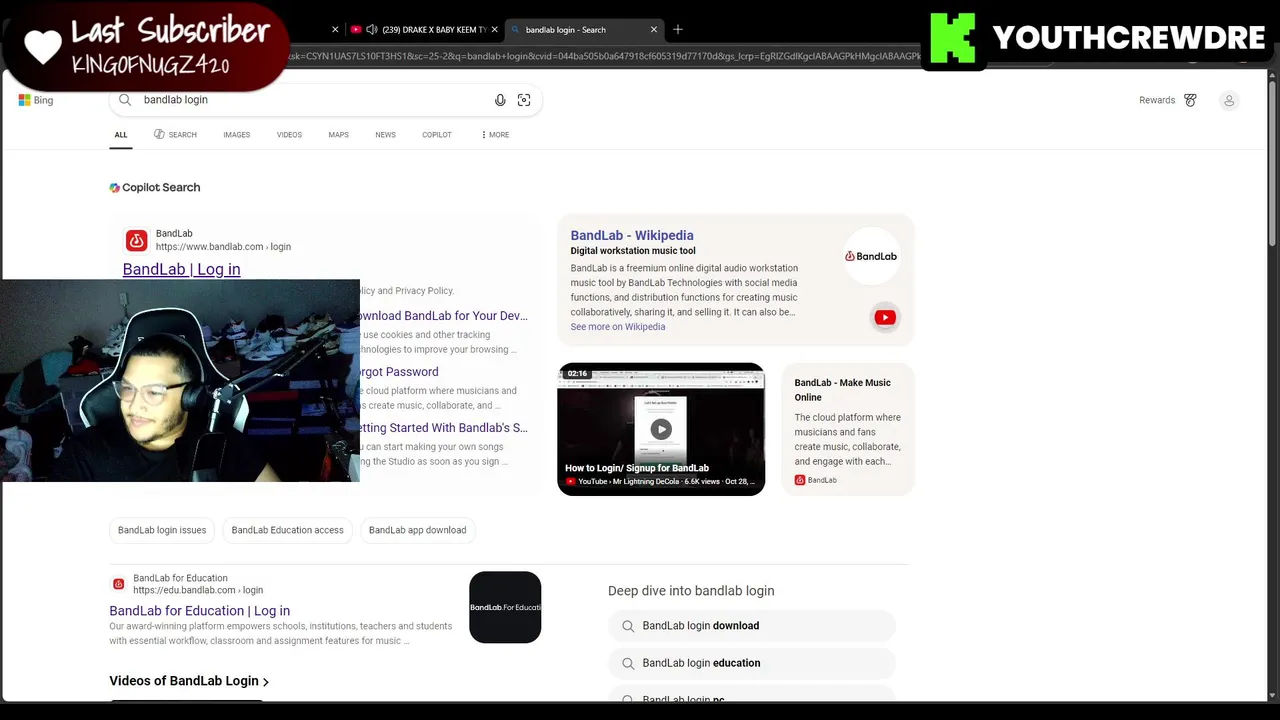Expand Videos of BandLab Login chevron
Screen dimensions: 1280x720
pyautogui.click(x=266, y=682)
